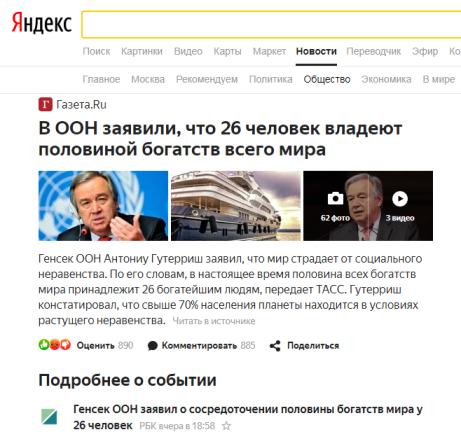Open the article headline about 26 человек
This screenshot has width=461, height=439.
pos(220,138)
